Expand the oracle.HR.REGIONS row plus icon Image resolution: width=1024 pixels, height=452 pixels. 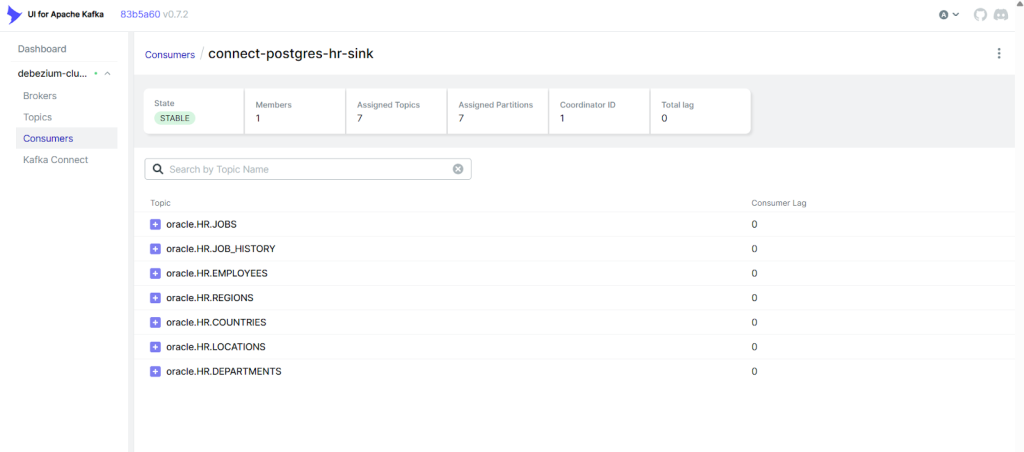click(155, 298)
